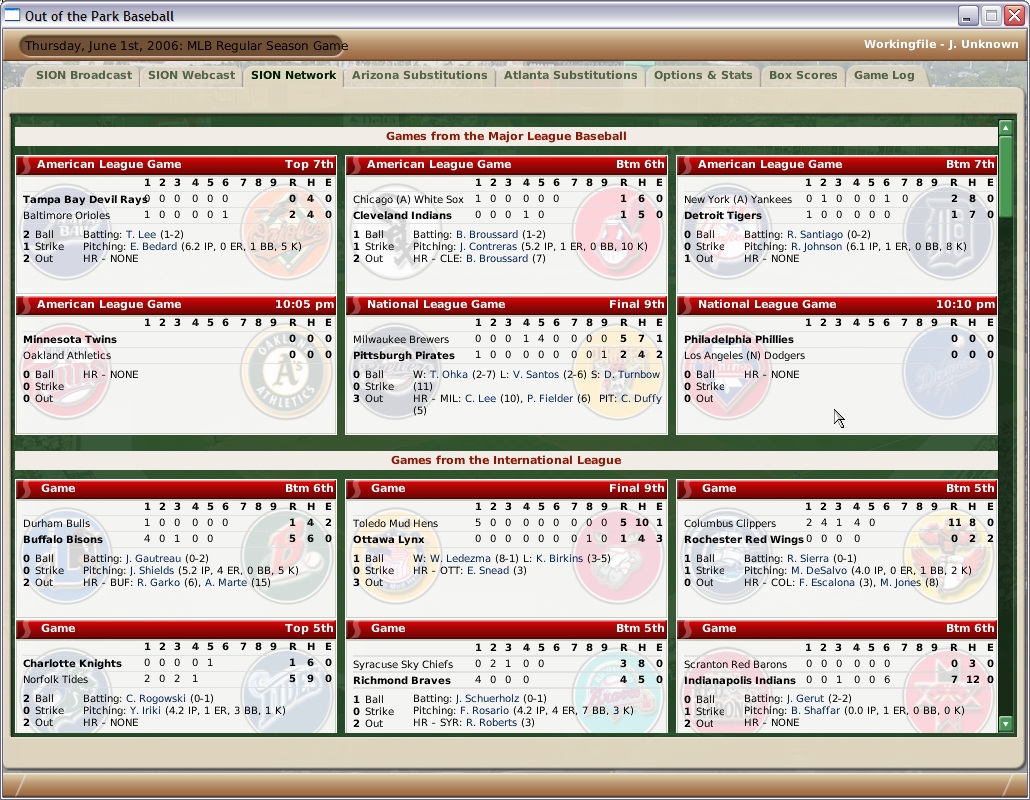Click the vertical scrollbar thumb
This screenshot has width=1030, height=800.
coord(1006,175)
